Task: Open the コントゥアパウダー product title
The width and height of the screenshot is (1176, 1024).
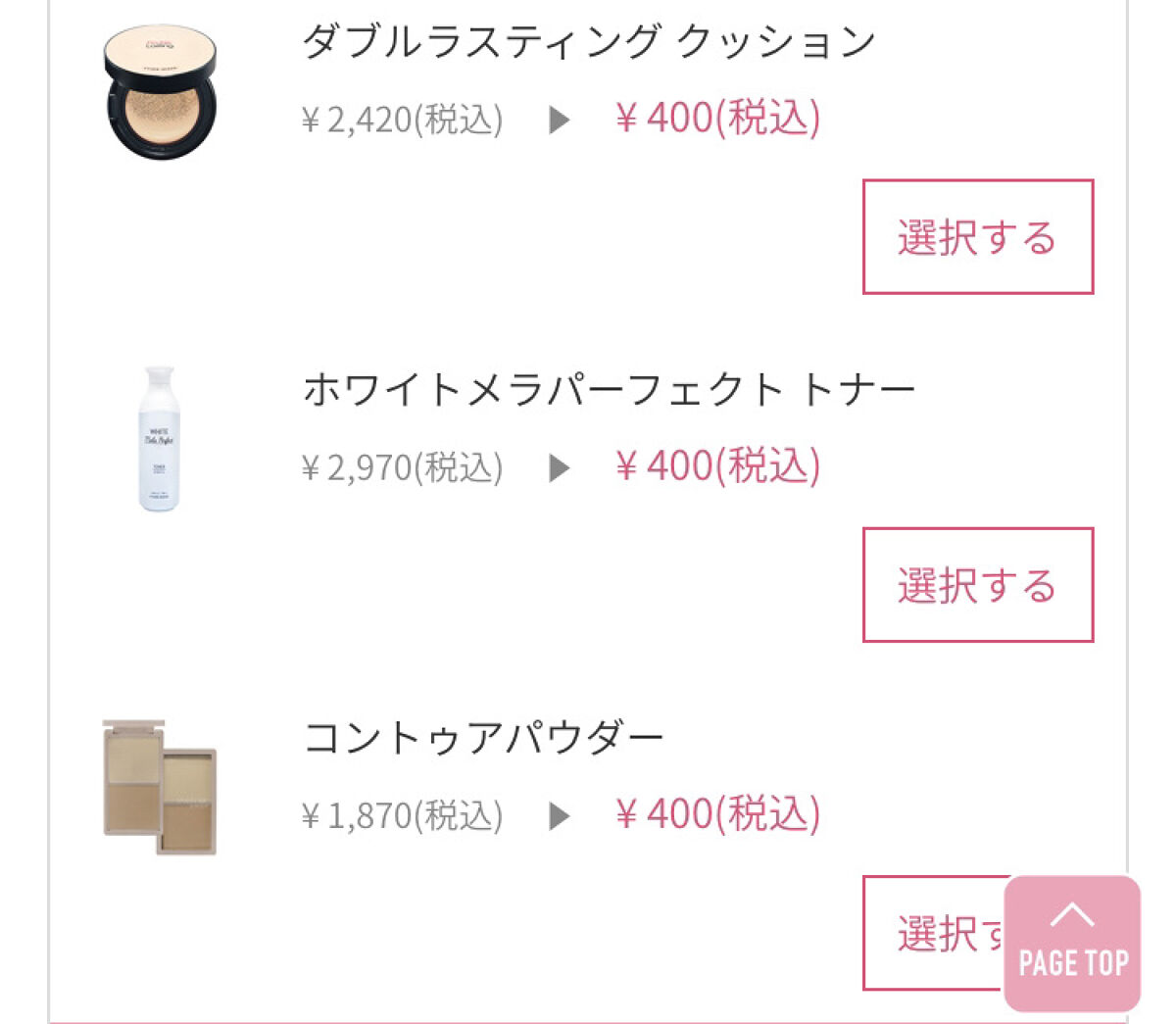Action: pyautogui.click(x=484, y=738)
